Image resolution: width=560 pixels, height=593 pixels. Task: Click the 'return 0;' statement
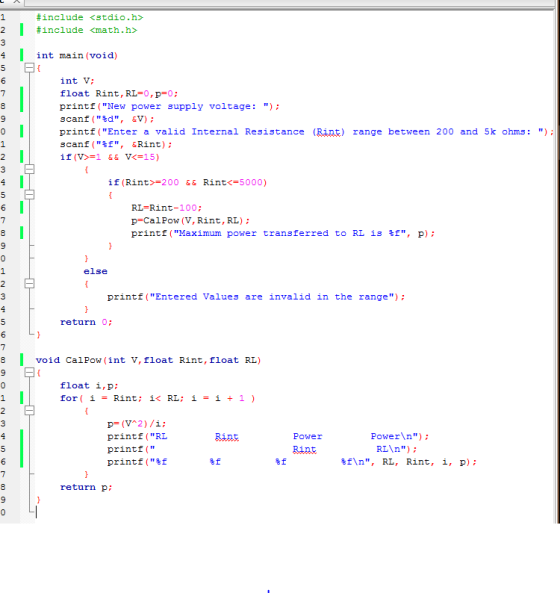click(86, 322)
